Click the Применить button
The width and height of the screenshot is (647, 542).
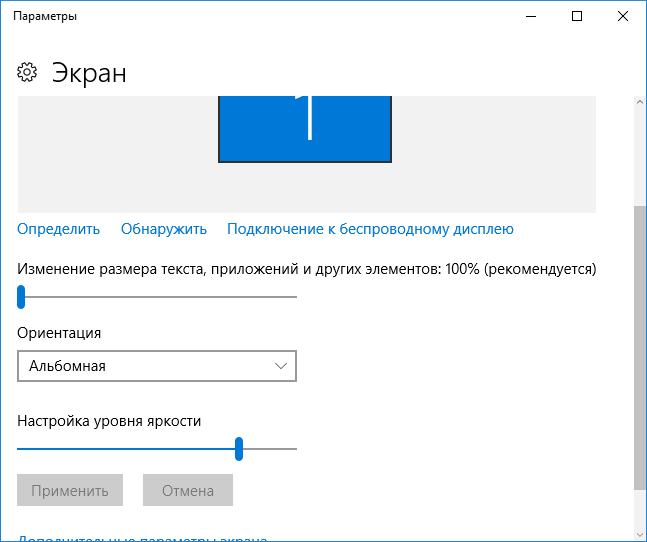[x=70, y=490]
